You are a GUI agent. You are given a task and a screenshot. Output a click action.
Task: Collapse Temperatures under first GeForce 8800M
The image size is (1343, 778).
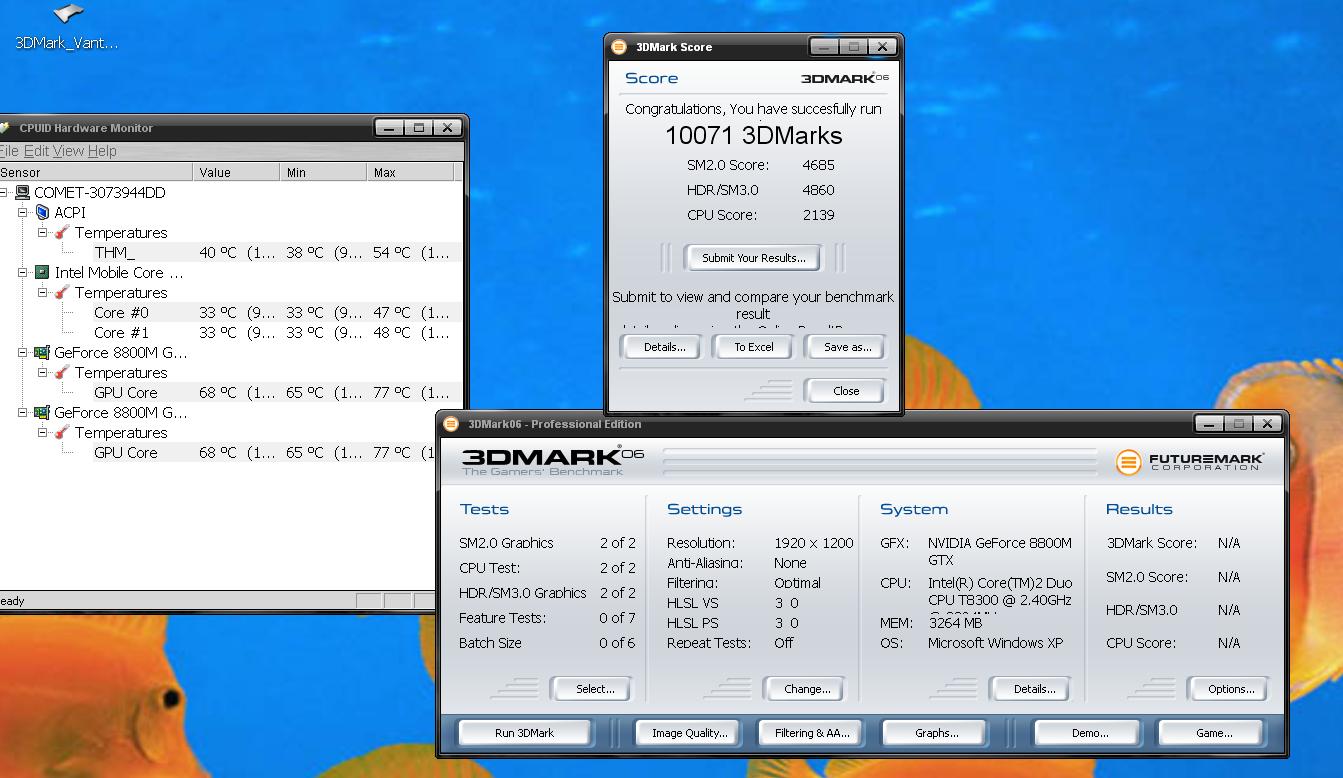[43, 372]
